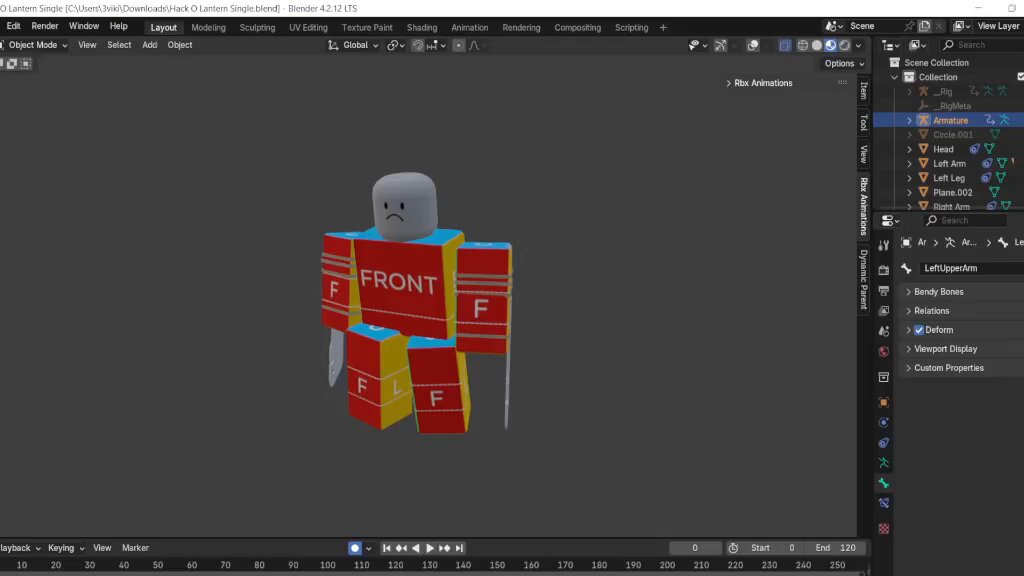Toggle snapping magnet icon

coord(418,45)
